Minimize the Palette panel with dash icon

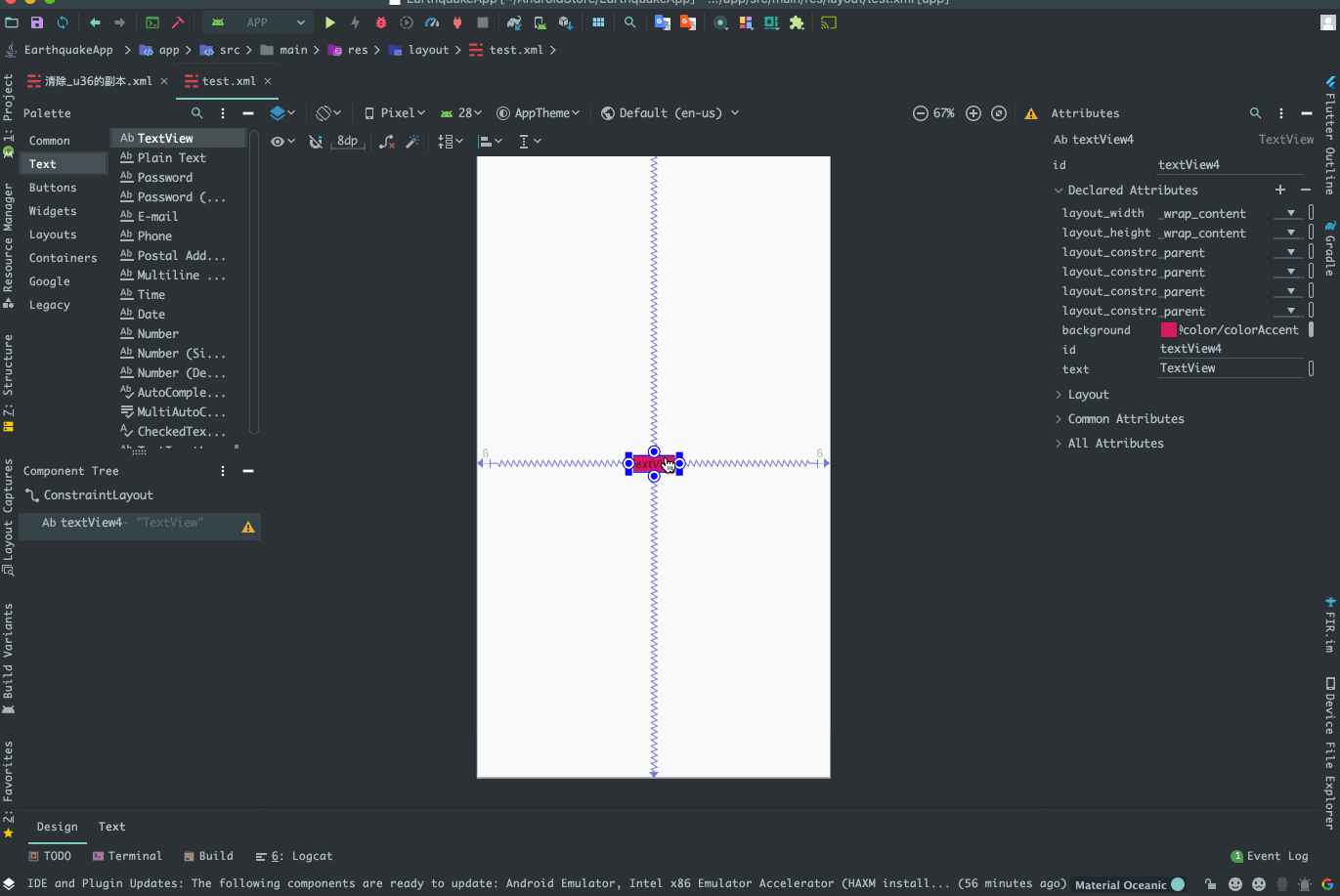(248, 113)
